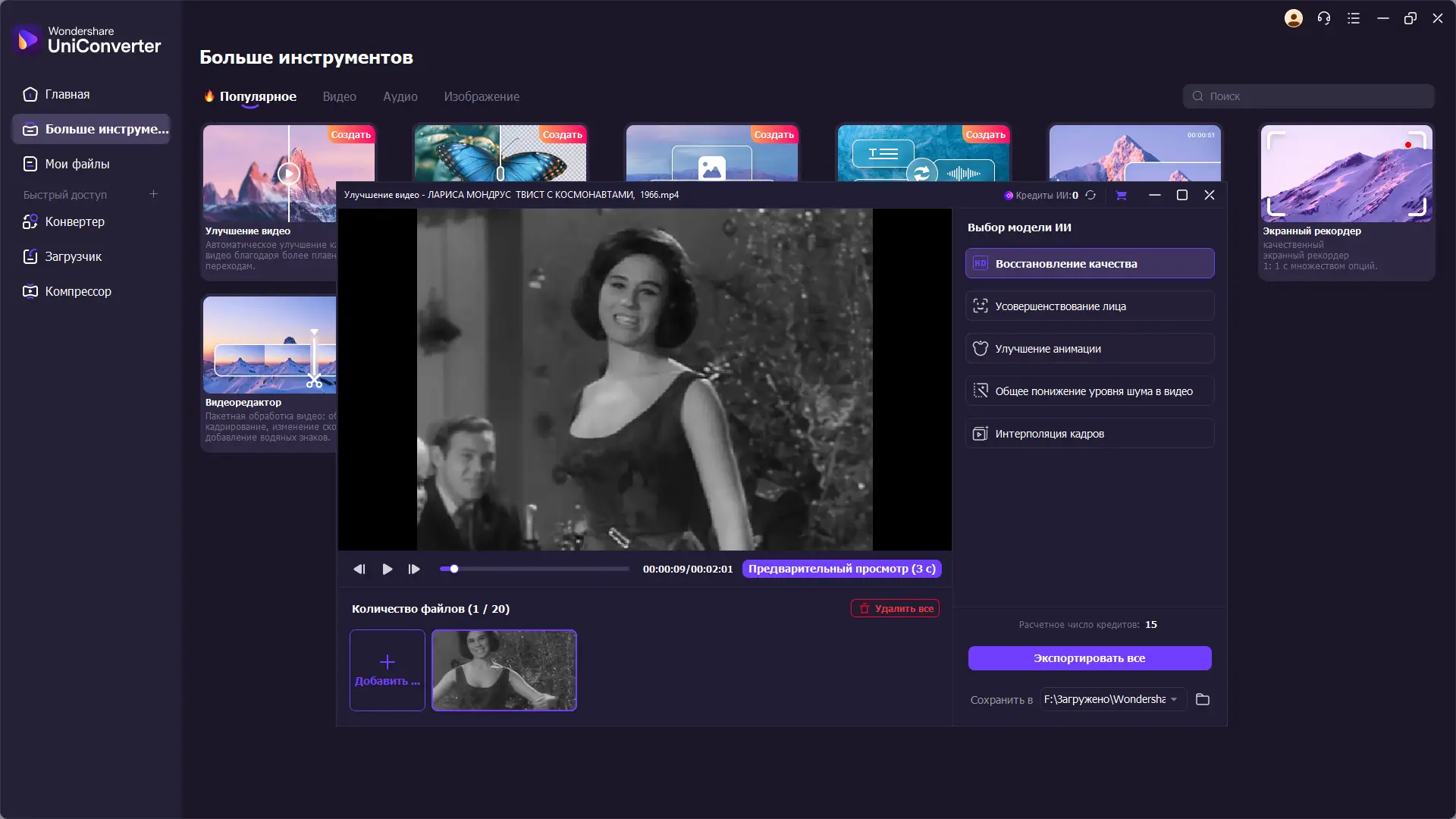Screen dimensions: 1456x819
Task: Select Усовершенствование лица AI model
Action: [1090, 306]
